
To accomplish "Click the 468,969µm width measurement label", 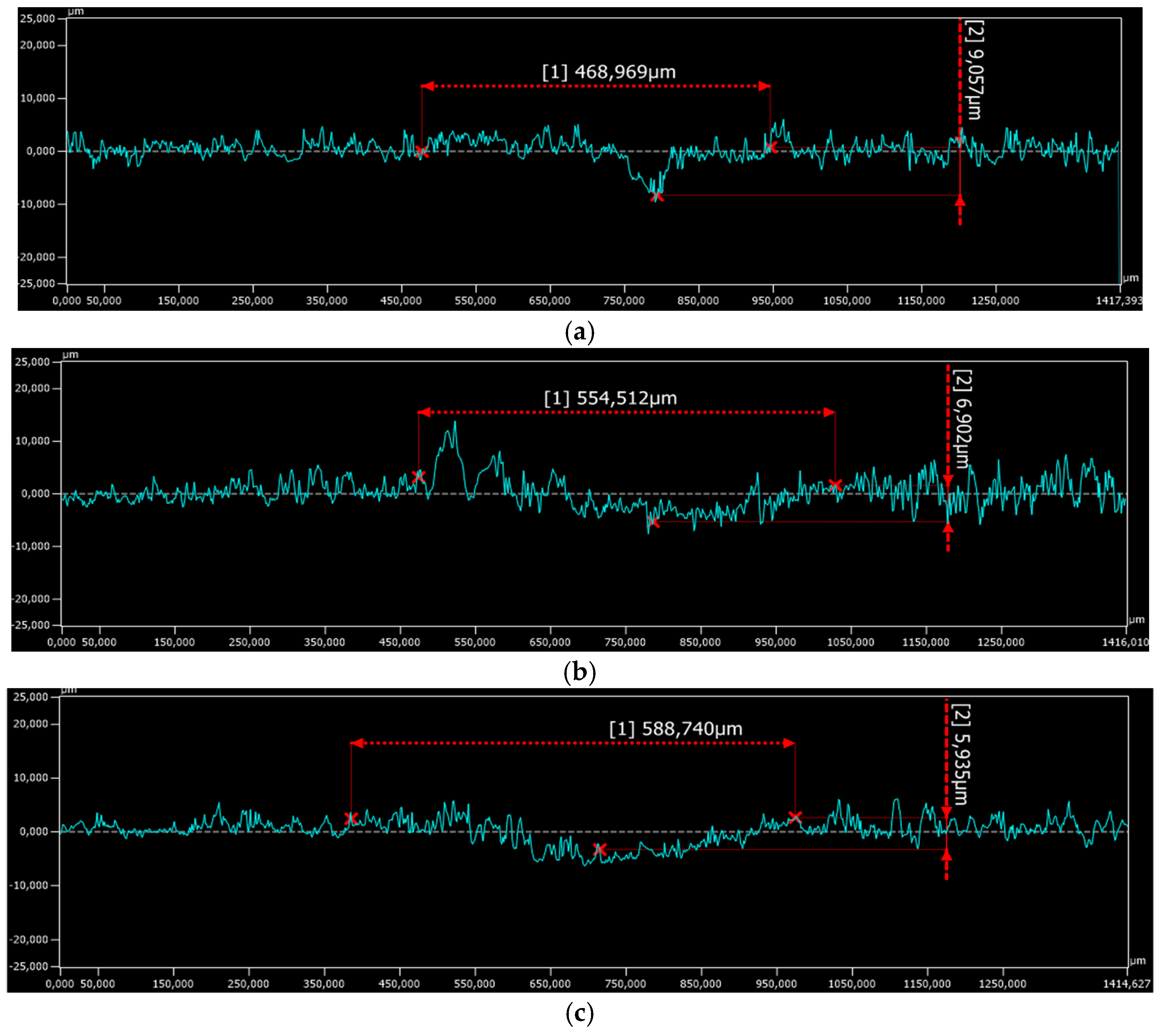I will tap(609, 72).
